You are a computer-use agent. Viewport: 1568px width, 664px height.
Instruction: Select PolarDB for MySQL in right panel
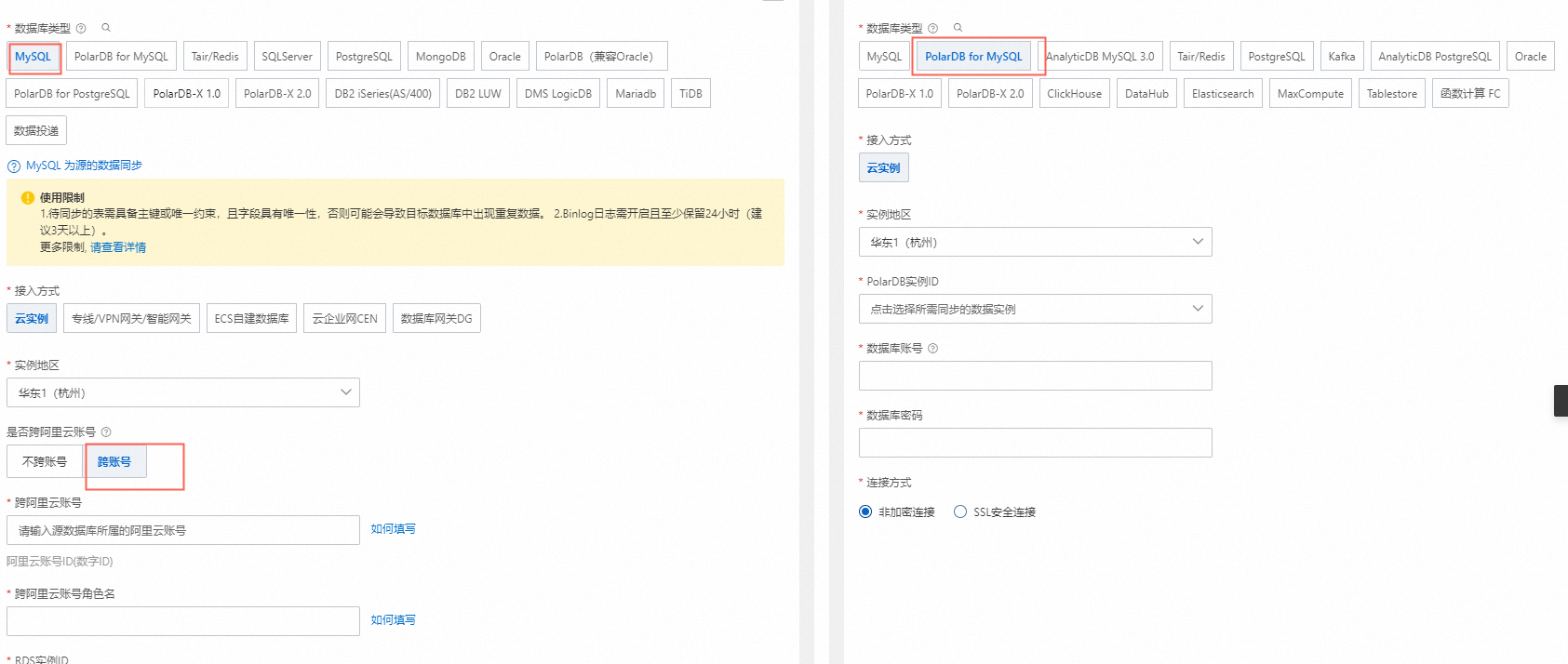click(x=973, y=57)
